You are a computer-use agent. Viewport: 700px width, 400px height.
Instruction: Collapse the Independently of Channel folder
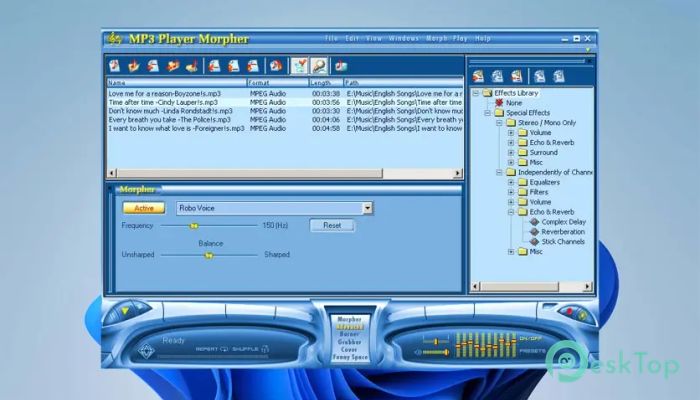pos(500,172)
